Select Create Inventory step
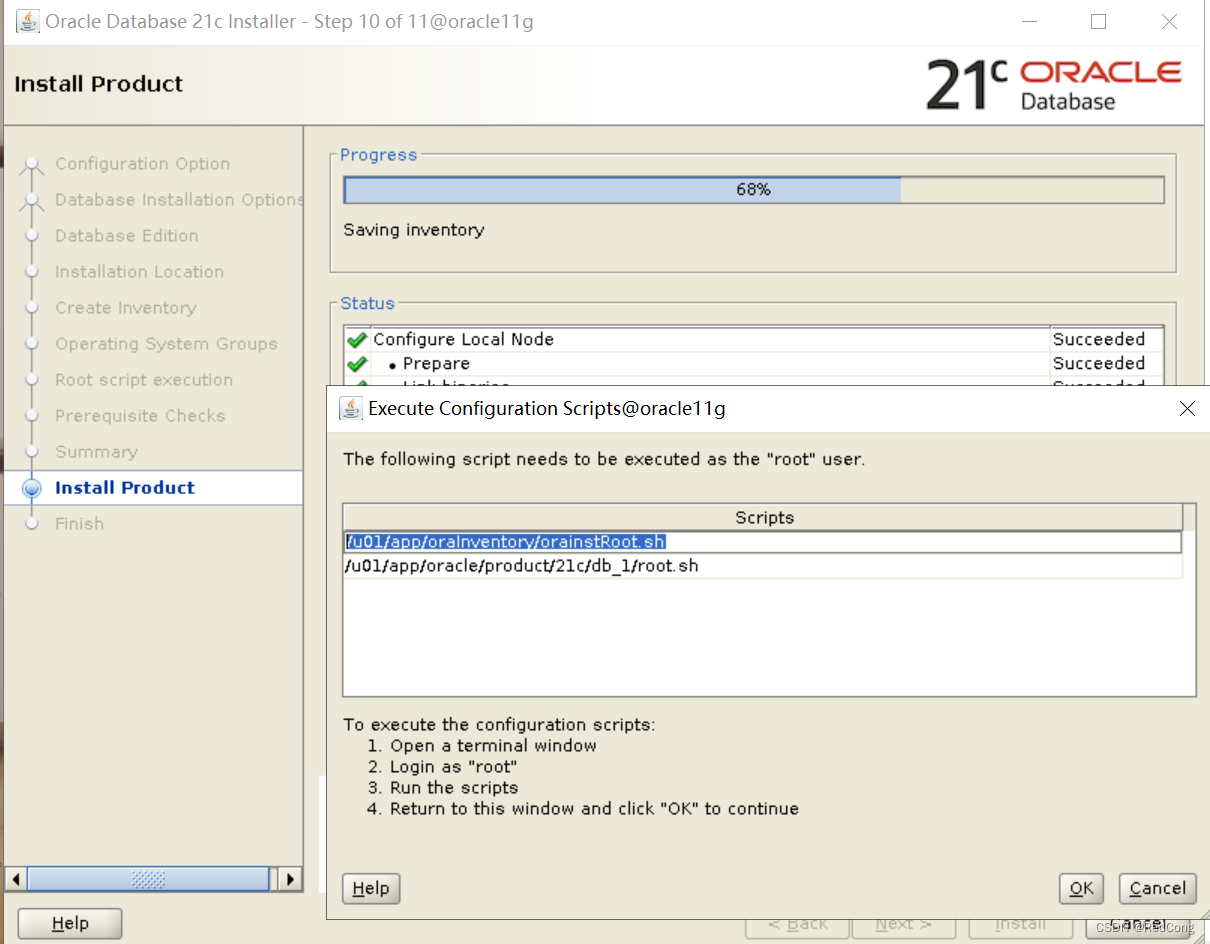1210x944 pixels. pos(125,308)
